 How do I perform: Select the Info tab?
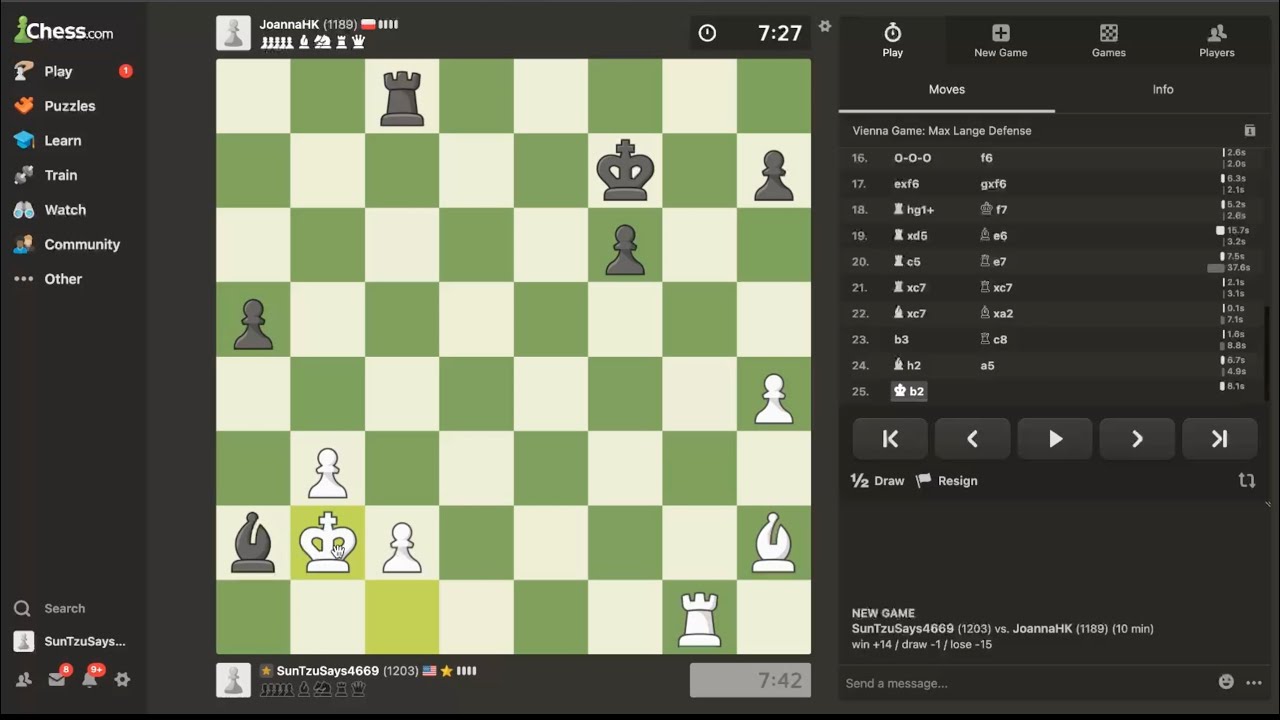[x=1163, y=90]
